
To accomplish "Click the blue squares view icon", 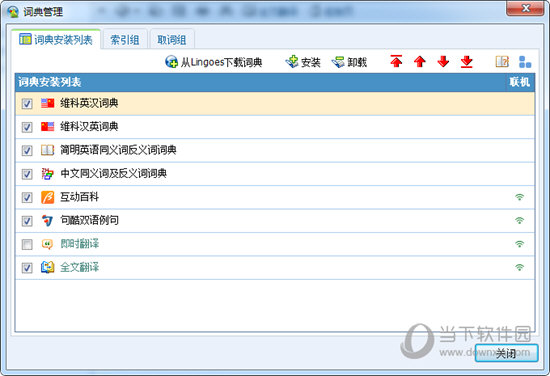I will coord(525,62).
